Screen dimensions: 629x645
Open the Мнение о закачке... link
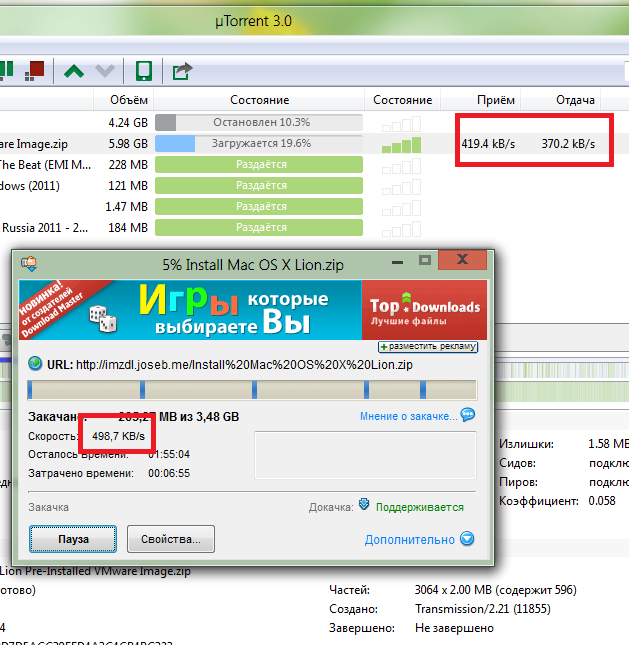pos(409,416)
